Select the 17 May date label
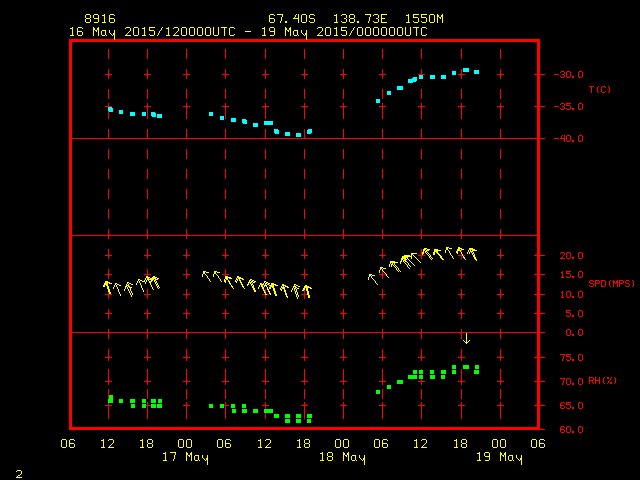Image resolution: width=640 pixels, height=480 pixels. [185, 458]
